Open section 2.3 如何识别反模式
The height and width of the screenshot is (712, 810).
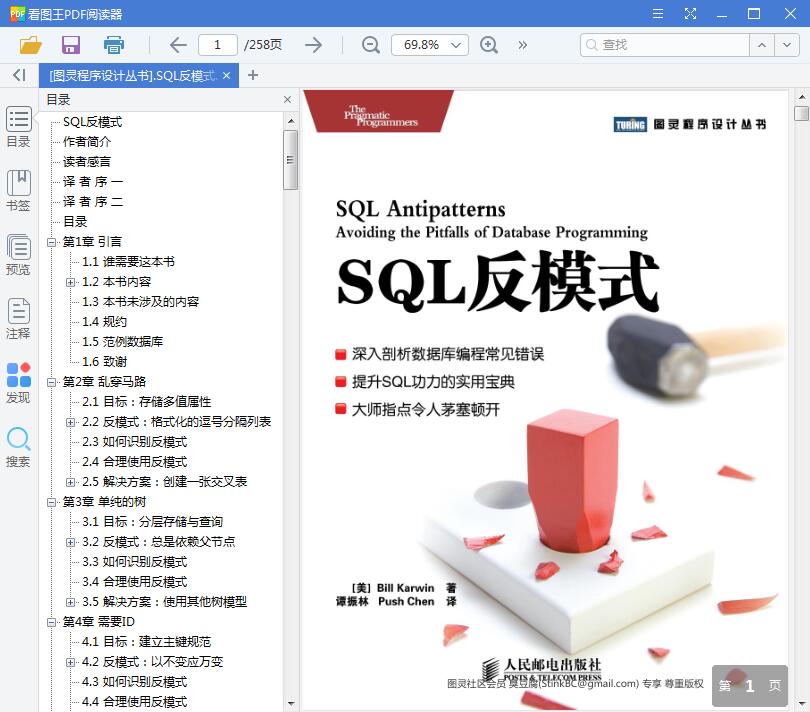pos(134,442)
